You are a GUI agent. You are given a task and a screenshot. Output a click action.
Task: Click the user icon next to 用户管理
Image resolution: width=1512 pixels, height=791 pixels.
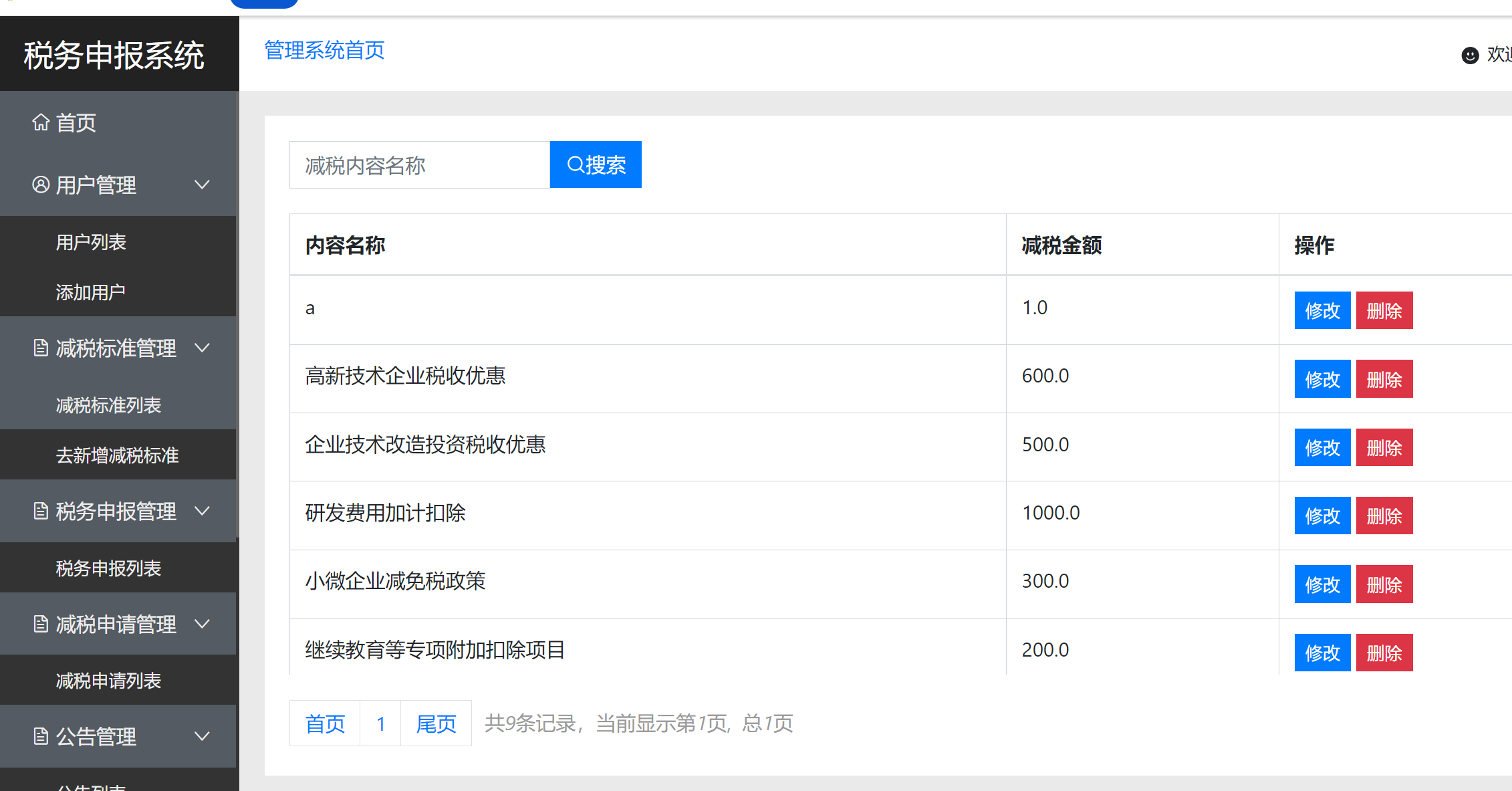click(40, 185)
